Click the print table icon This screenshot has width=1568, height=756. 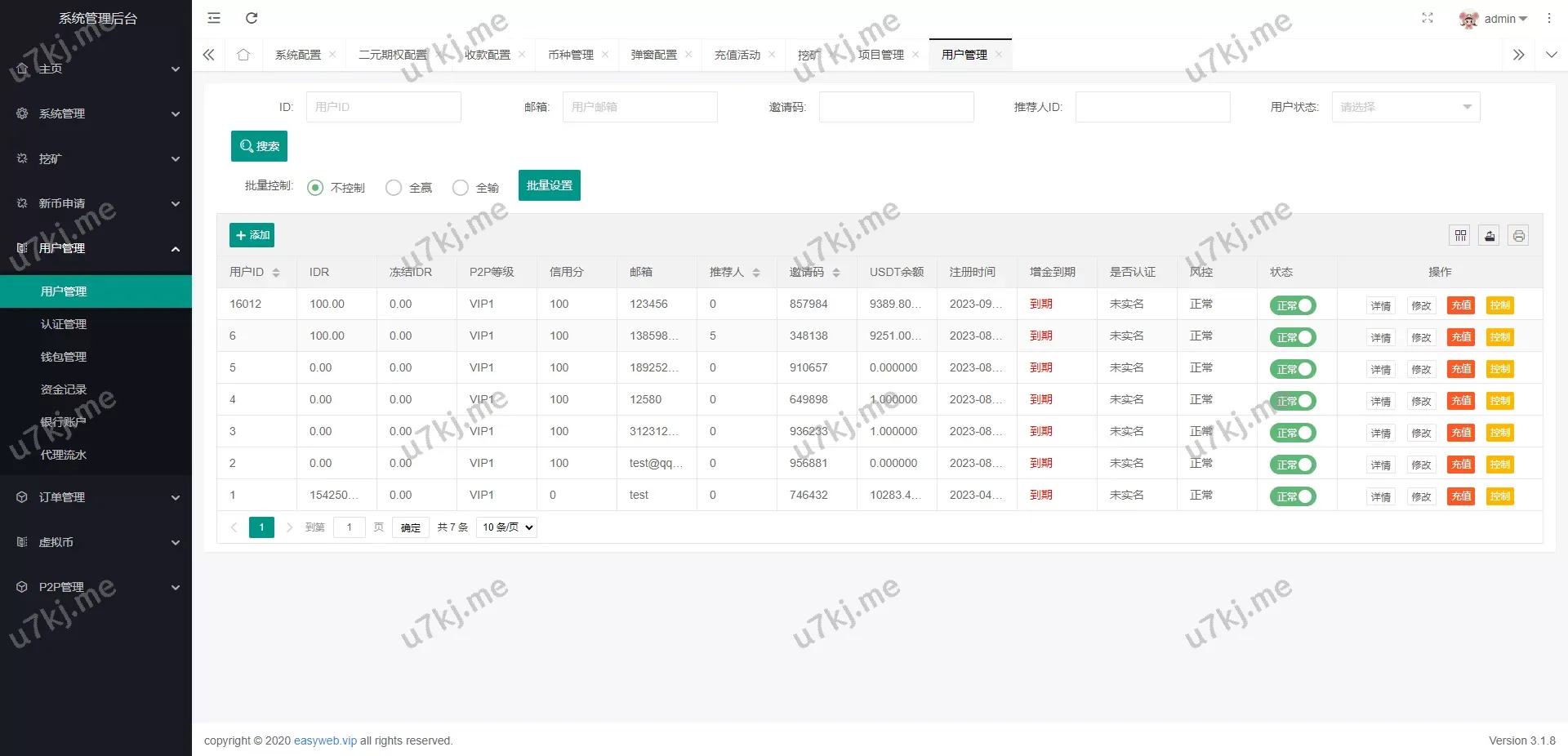1518,236
